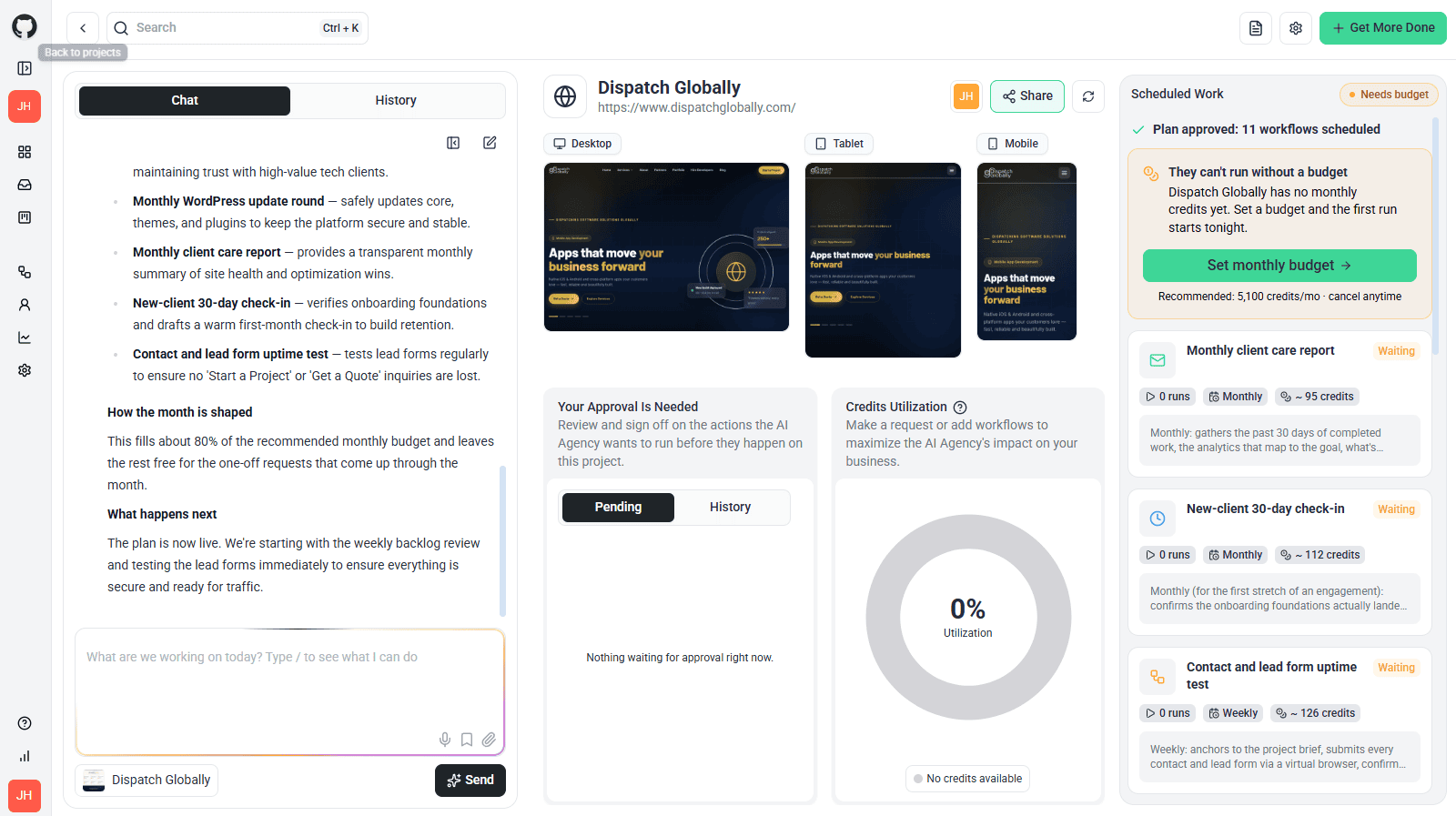
Task: Click the ~ 112 credits tag
Action: (1319, 555)
